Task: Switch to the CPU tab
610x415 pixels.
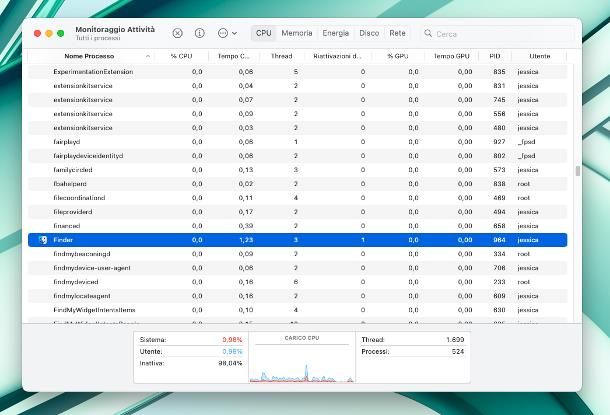Action: click(x=263, y=33)
